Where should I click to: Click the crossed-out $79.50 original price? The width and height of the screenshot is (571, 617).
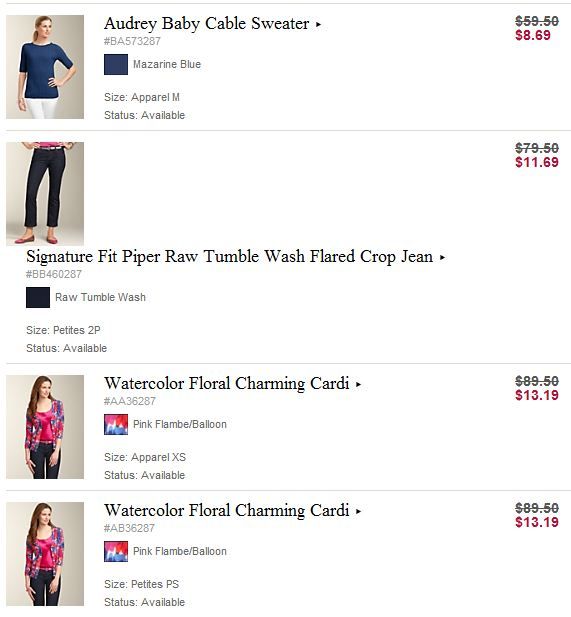tap(537, 148)
